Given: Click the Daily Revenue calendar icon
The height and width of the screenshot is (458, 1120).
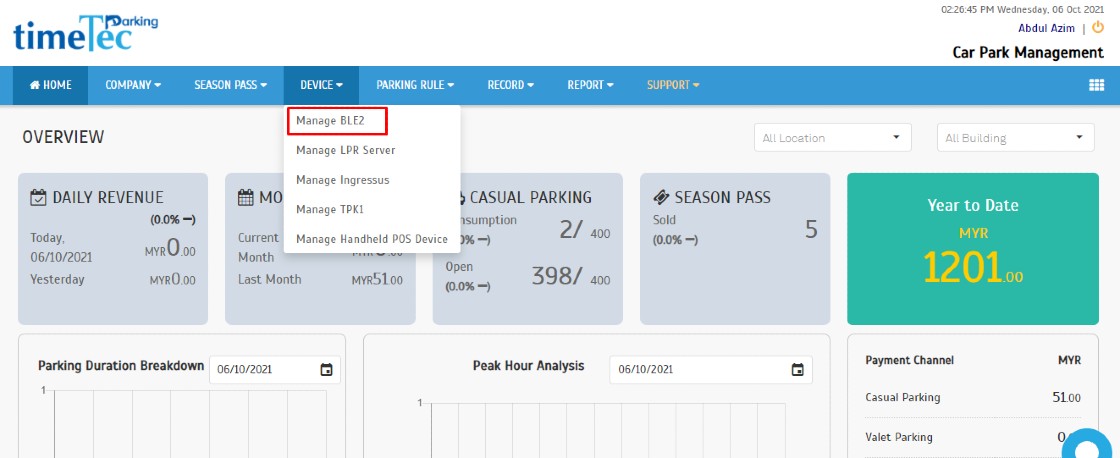Looking at the screenshot, I should pyautogui.click(x=39, y=197).
